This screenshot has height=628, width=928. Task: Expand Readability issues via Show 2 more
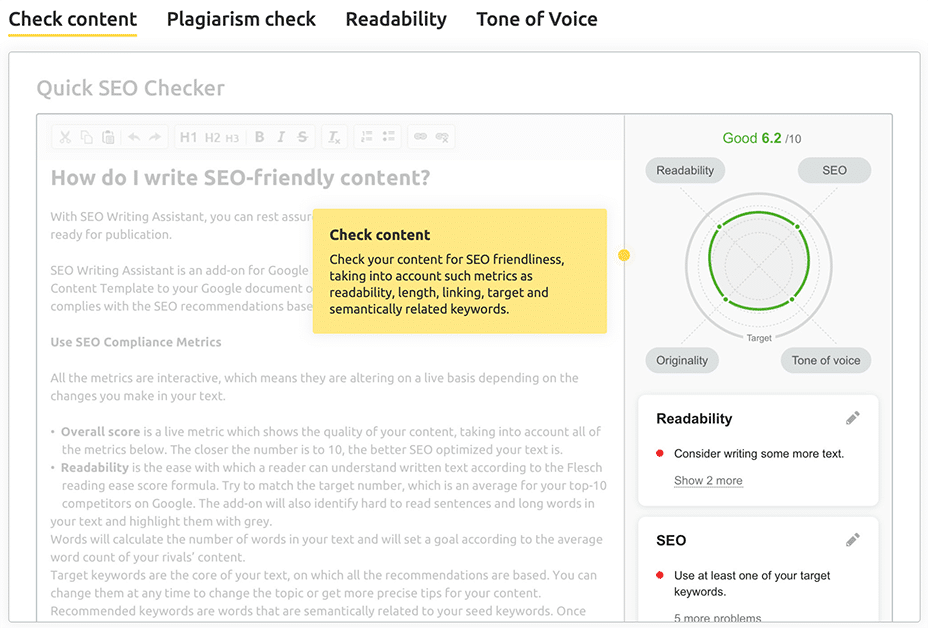click(708, 481)
